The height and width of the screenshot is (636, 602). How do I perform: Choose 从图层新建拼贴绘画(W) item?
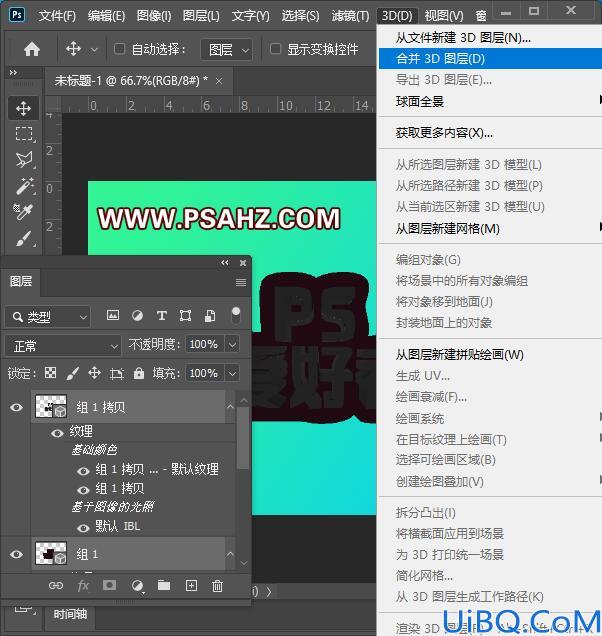[x=490, y=355]
